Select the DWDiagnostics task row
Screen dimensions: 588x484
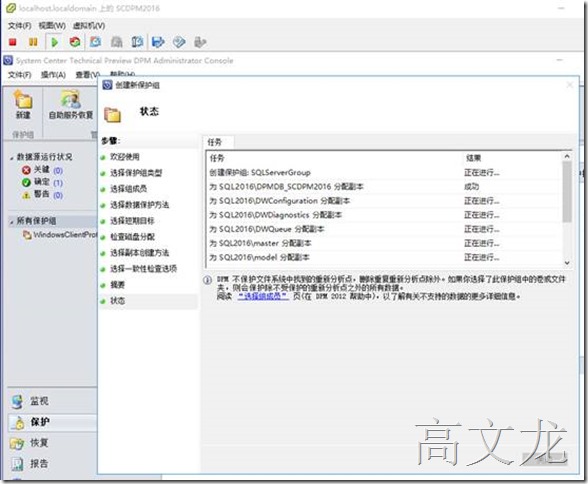pos(384,215)
